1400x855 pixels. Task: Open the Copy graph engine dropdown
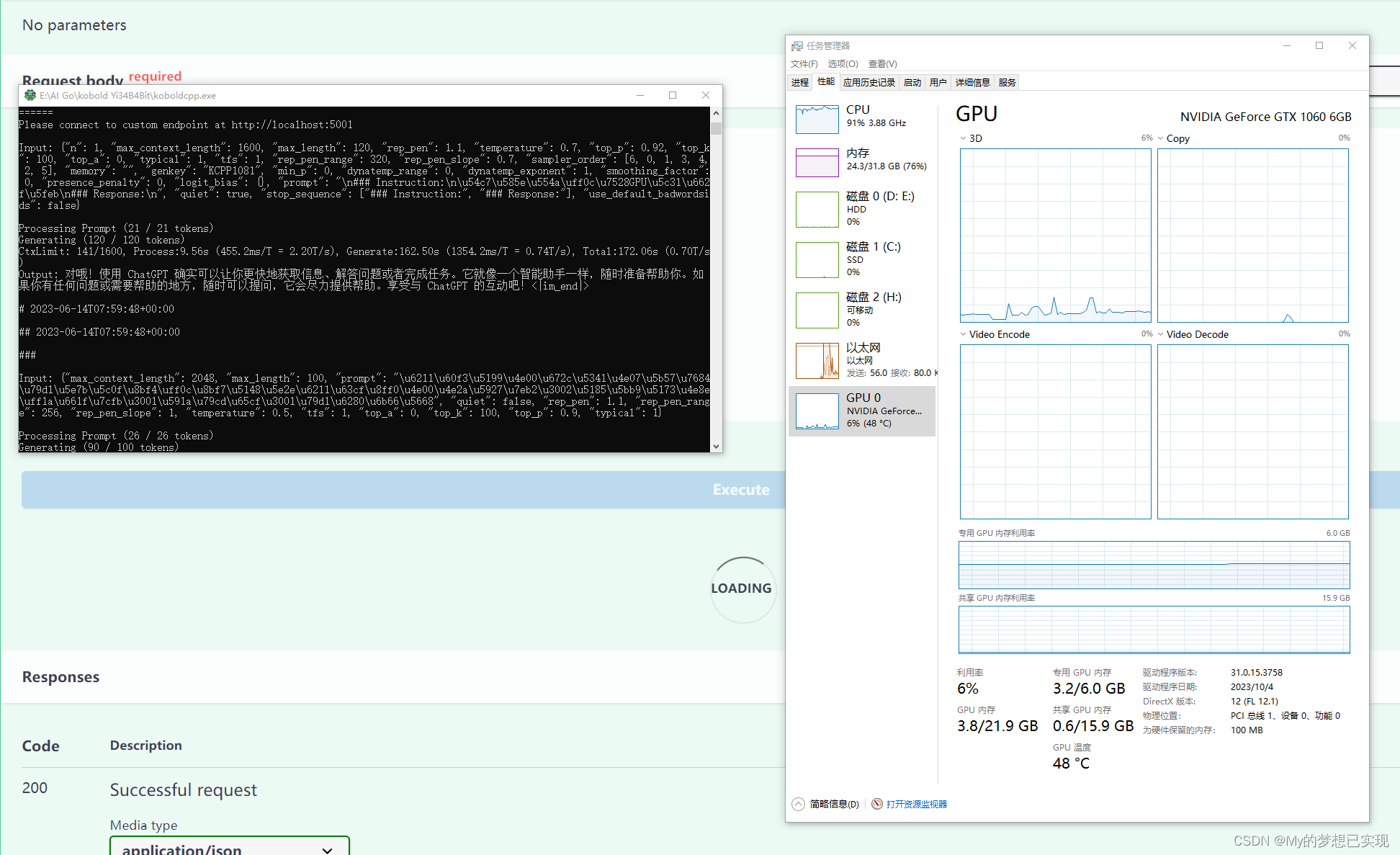click(1161, 138)
